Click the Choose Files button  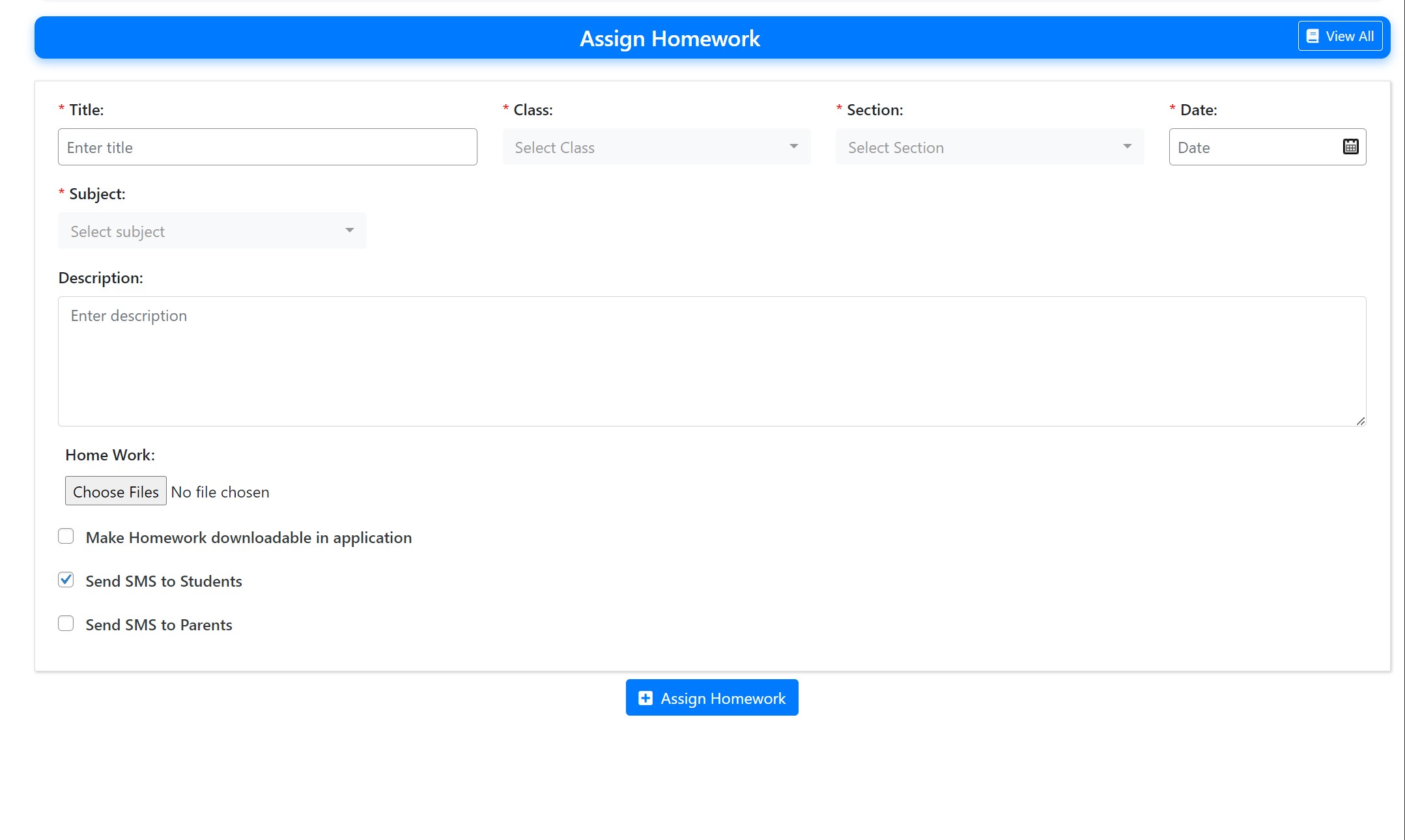(116, 492)
